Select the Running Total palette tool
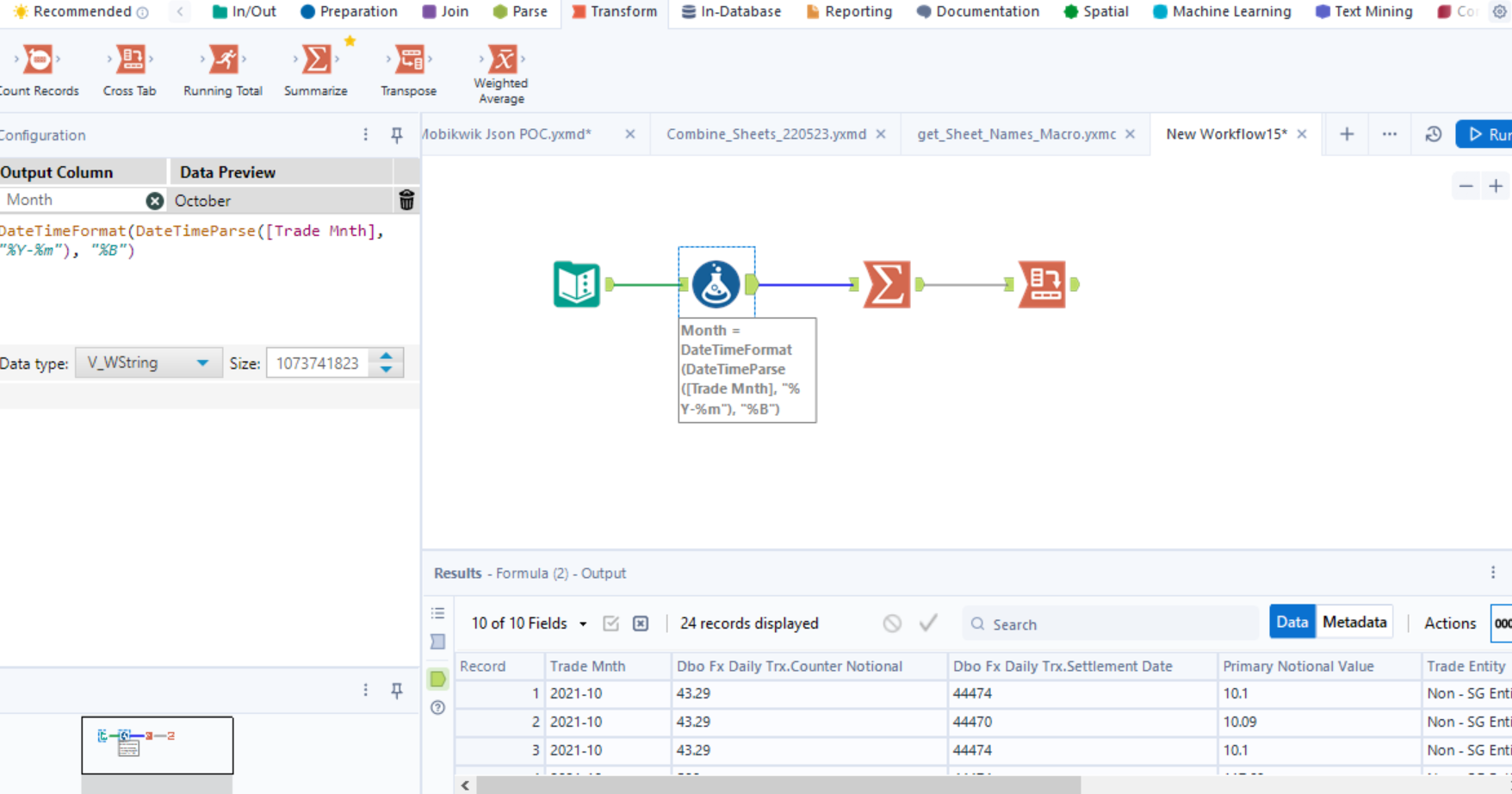Screen dimensions: 1512x794 tap(223, 71)
